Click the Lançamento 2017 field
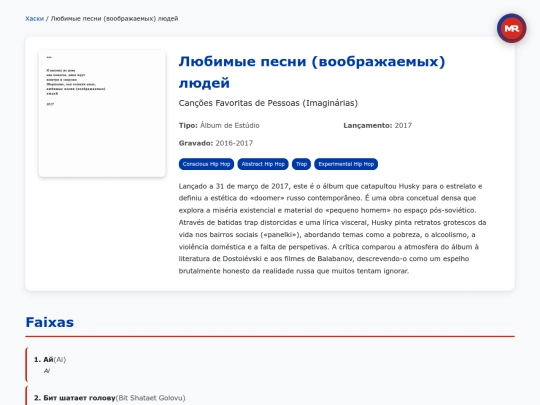This screenshot has height=405, width=540. [377, 125]
